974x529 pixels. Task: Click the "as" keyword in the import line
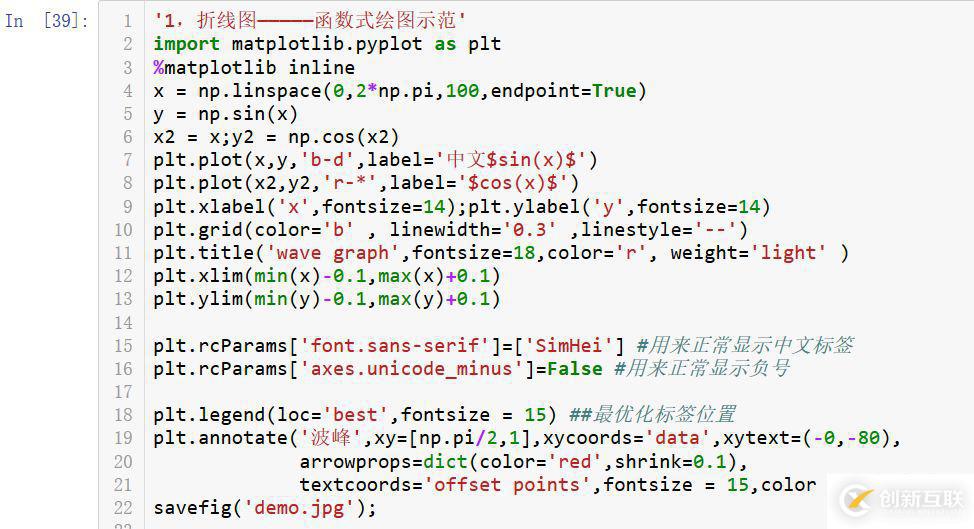[x=445, y=44]
